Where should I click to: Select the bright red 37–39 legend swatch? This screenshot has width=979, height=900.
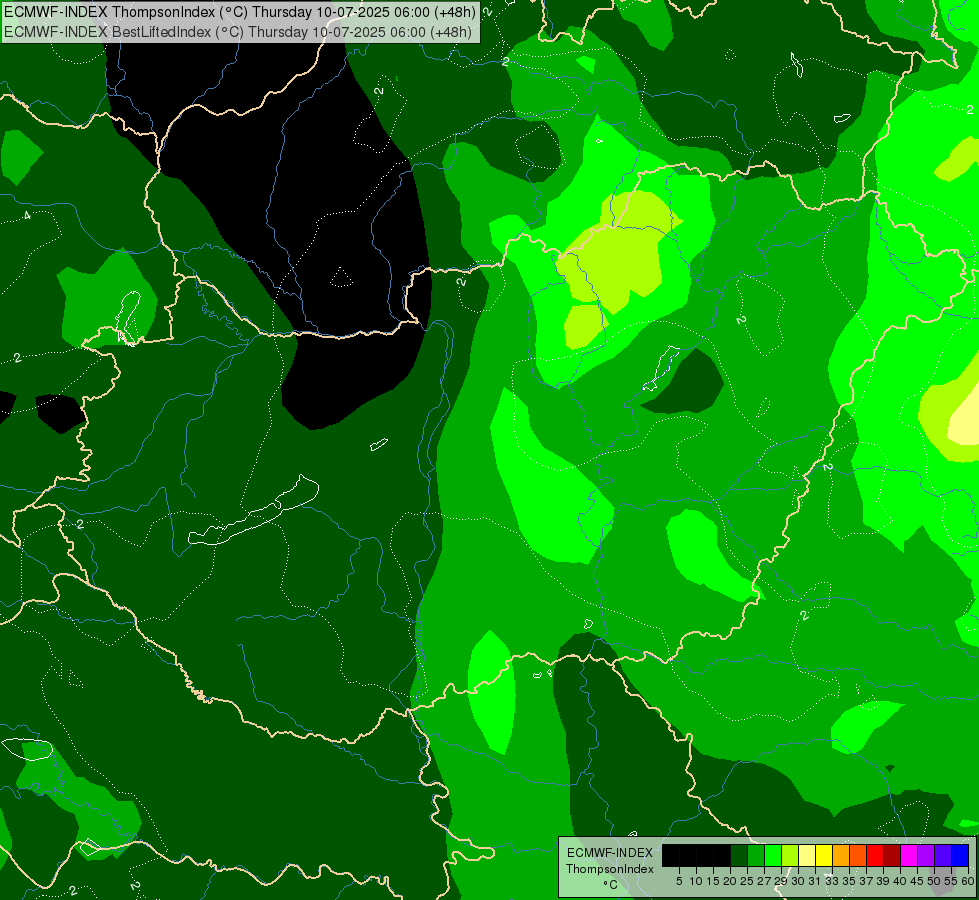point(875,855)
